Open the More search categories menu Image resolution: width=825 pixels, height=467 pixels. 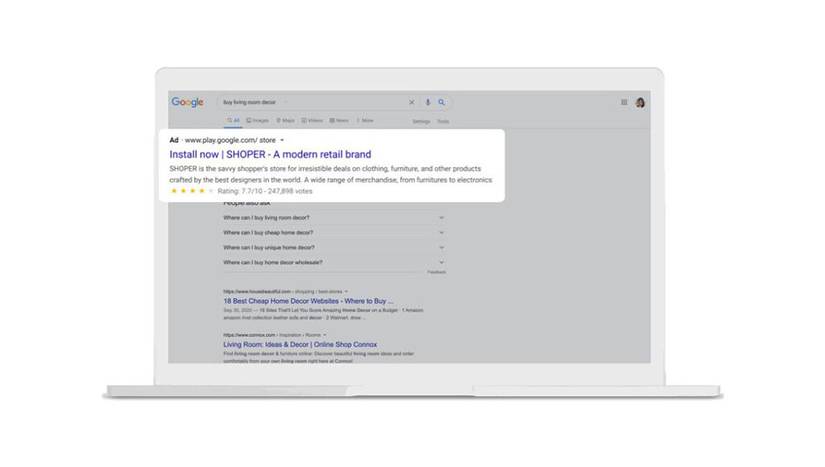[365, 120]
